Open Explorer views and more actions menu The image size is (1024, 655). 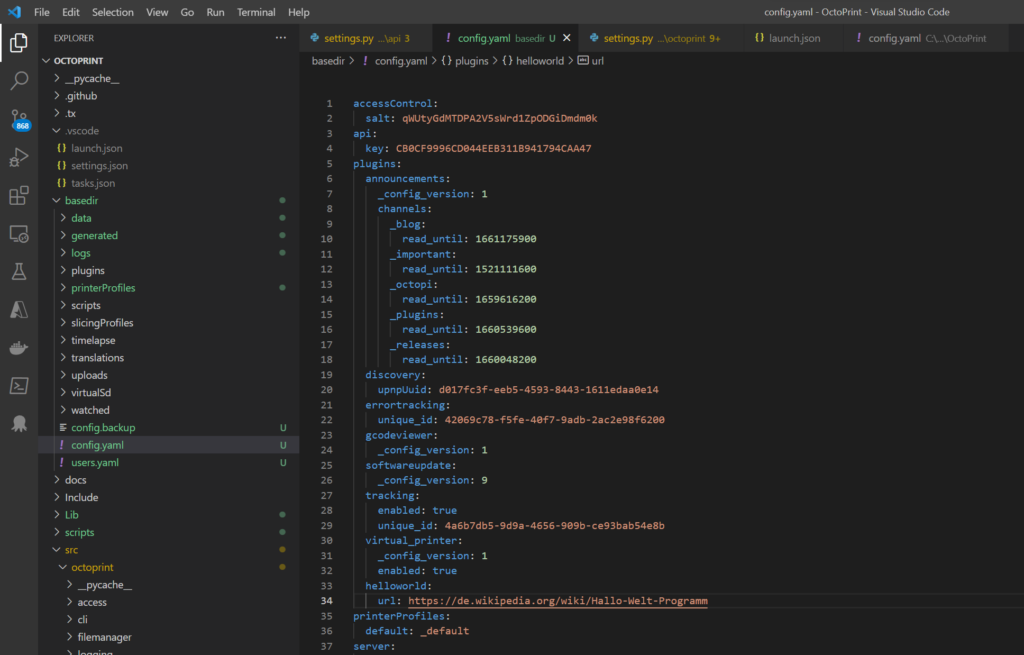click(281, 38)
